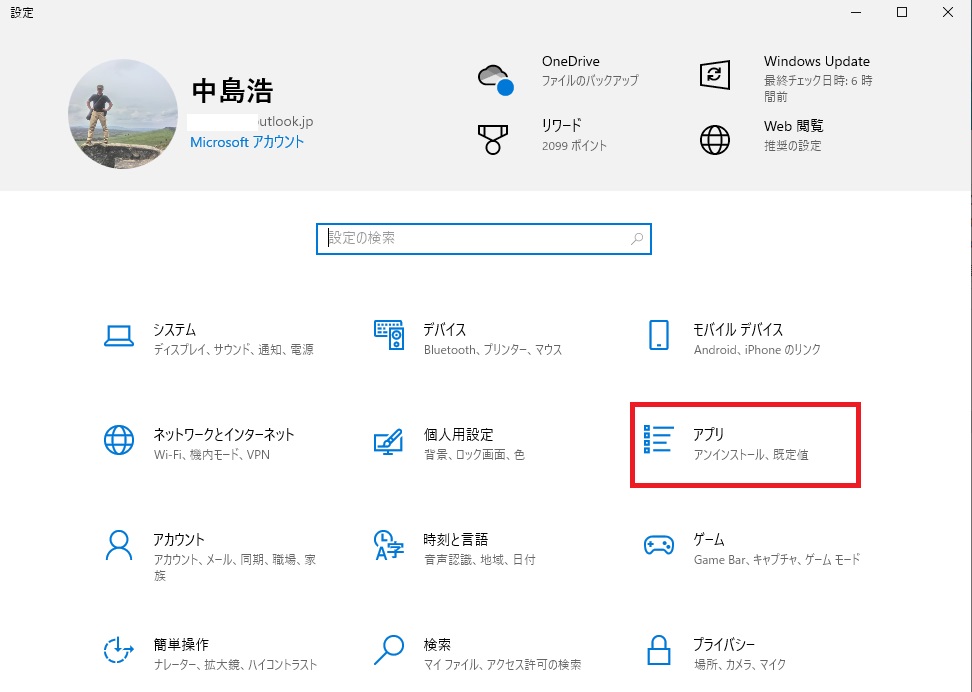Image resolution: width=972 pixels, height=692 pixels.
Task: Open the Microsoft アカウント link
Action: point(247,142)
